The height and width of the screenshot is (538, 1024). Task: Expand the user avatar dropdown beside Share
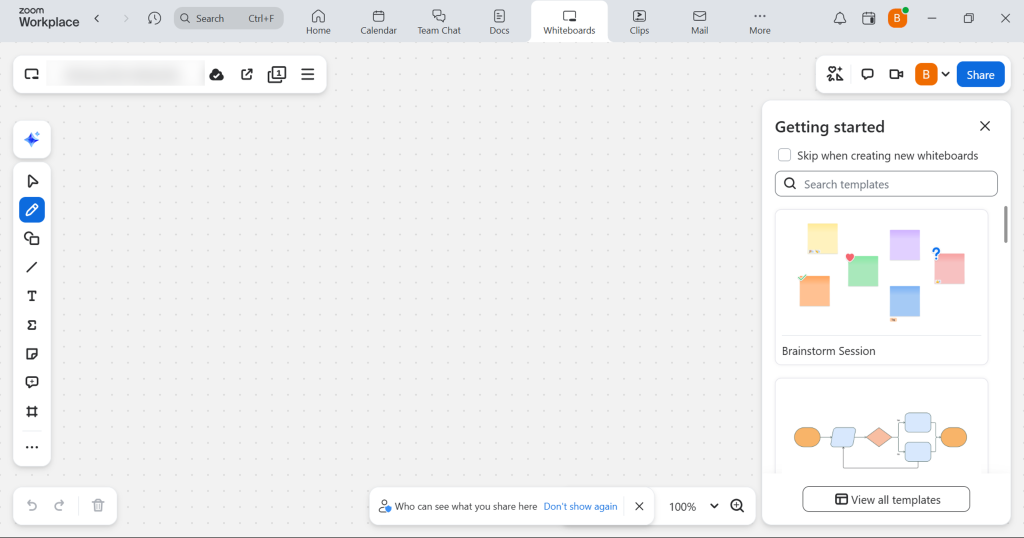pyautogui.click(x=945, y=75)
